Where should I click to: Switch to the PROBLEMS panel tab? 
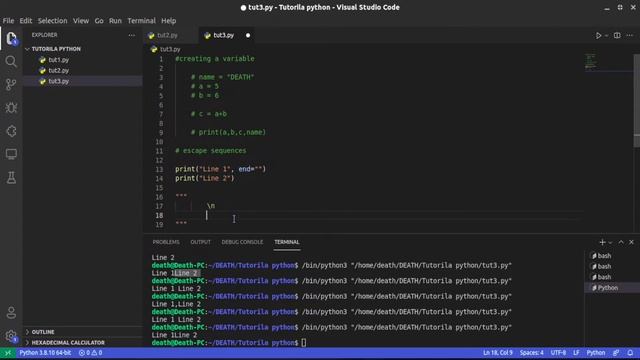point(166,242)
